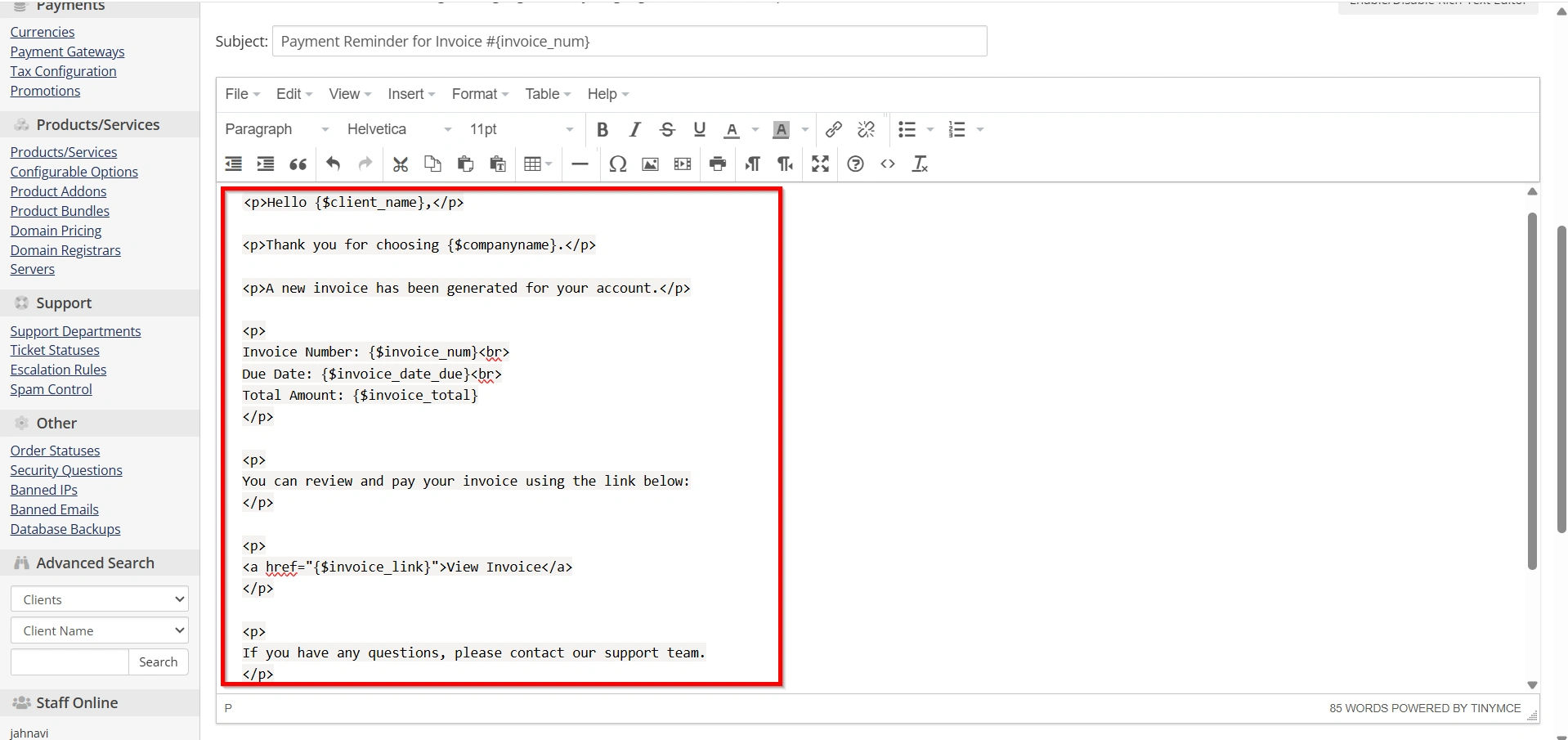Viewport: 1568px width, 740px height.
Task: Cut selection with the scissors icon
Action: 401,164
